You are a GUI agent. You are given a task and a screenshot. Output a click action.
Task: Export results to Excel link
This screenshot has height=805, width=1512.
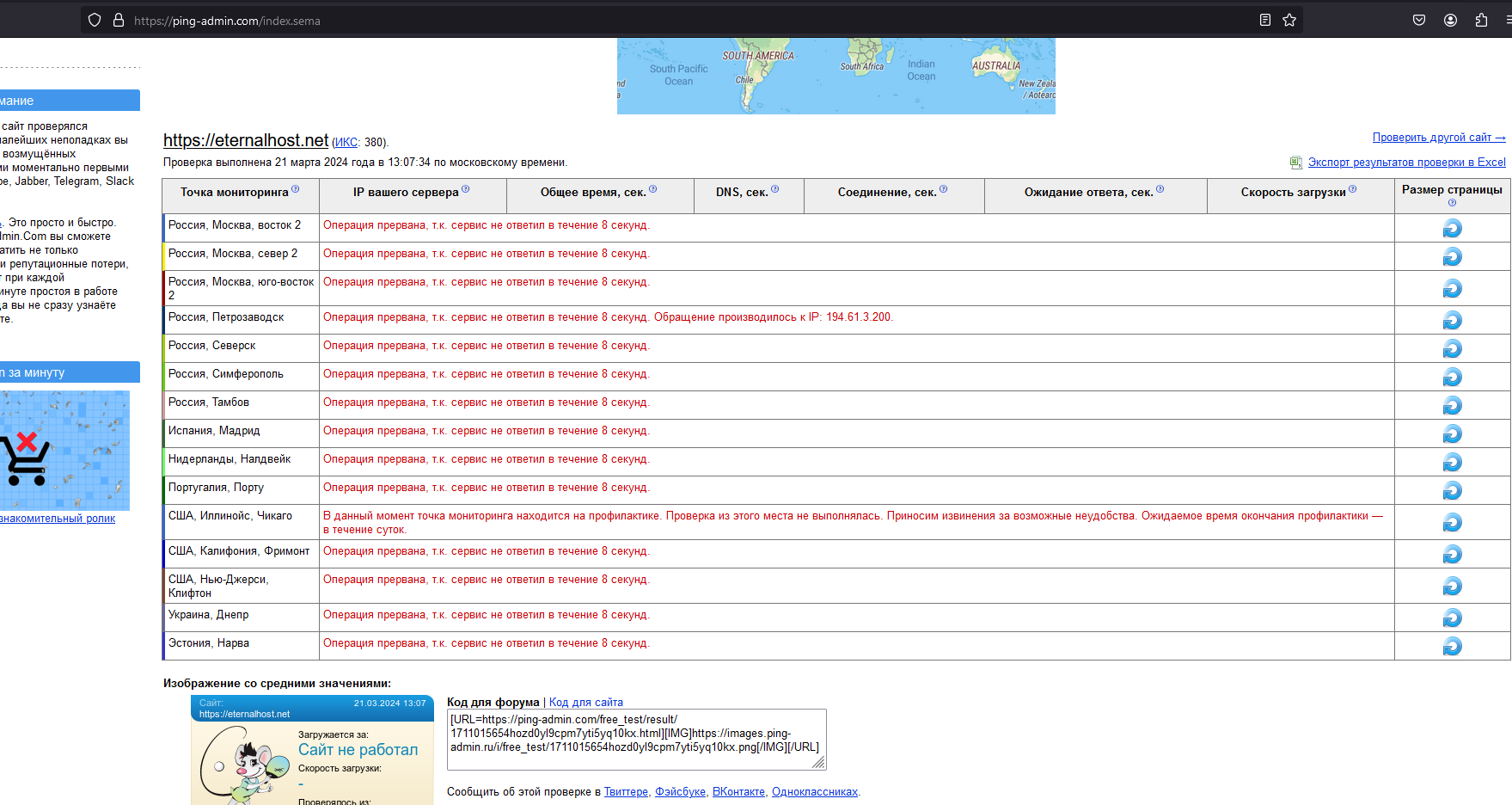[1406, 163]
